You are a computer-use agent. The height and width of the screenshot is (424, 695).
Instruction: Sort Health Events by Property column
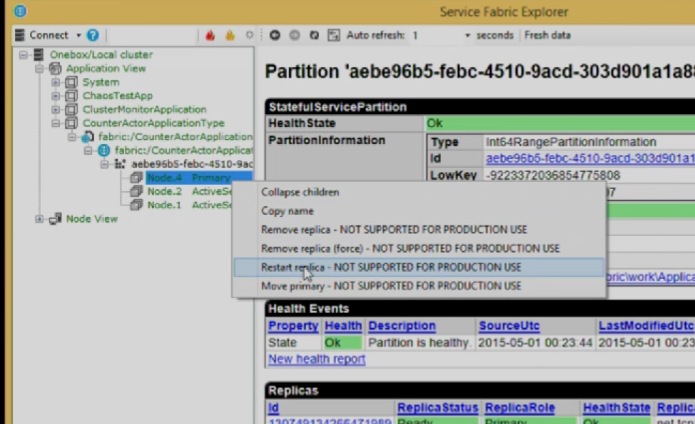(x=293, y=326)
